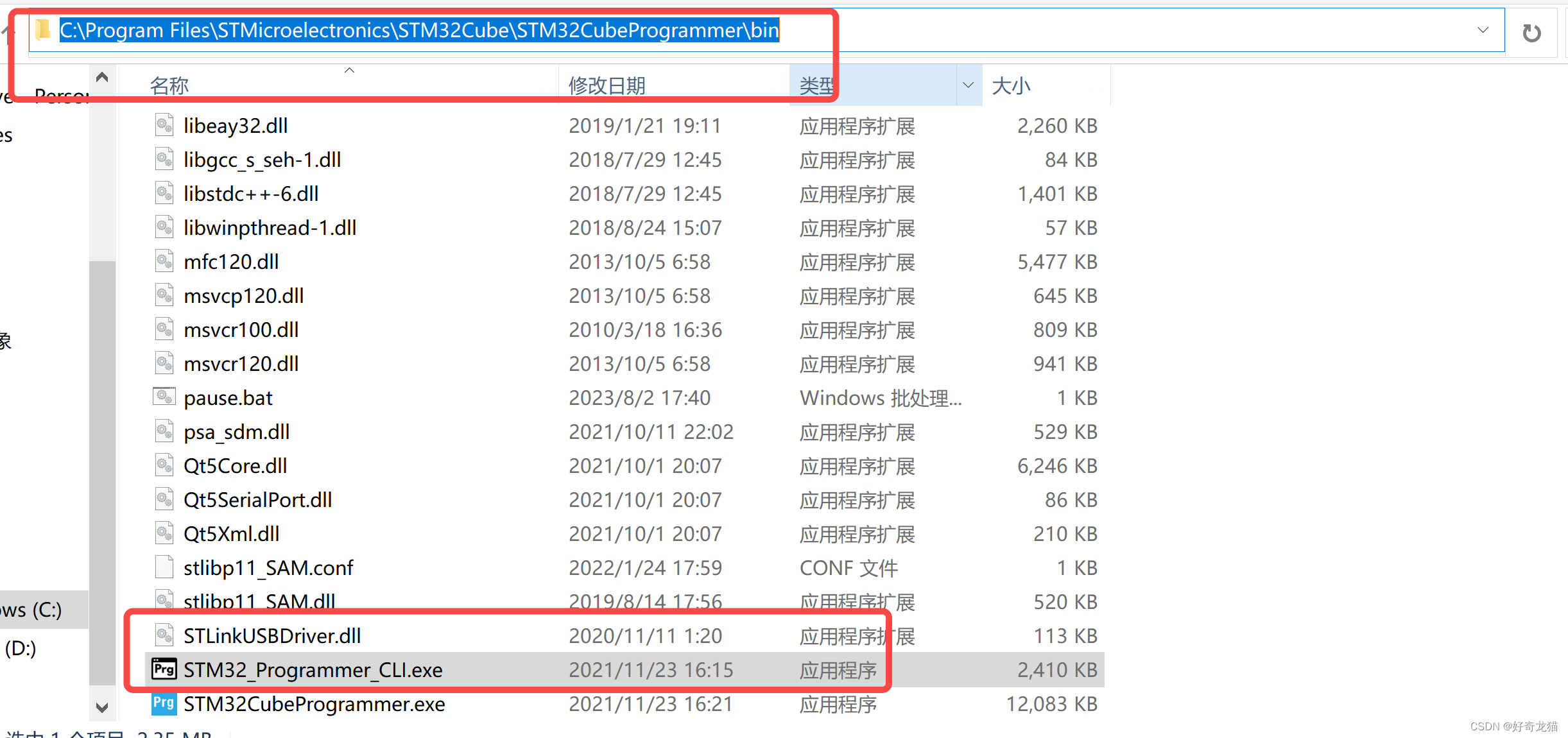Image resolution: width=1568 pixels, height=738 pixels.
Task: Select file name msvcr100.dll
Action: 241,330
